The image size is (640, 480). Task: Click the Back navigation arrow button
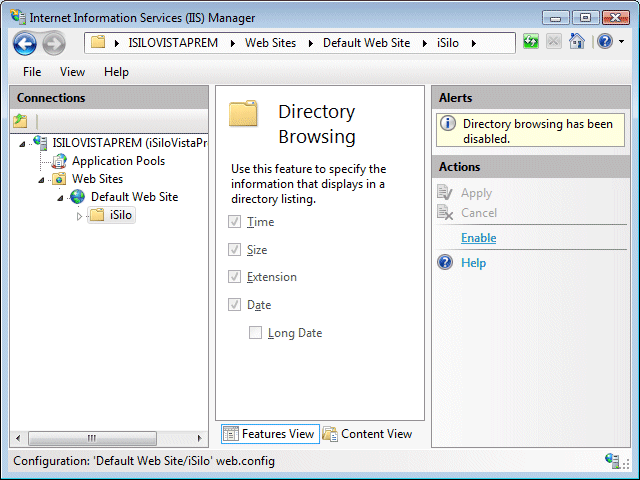click(x=24, y=43)
